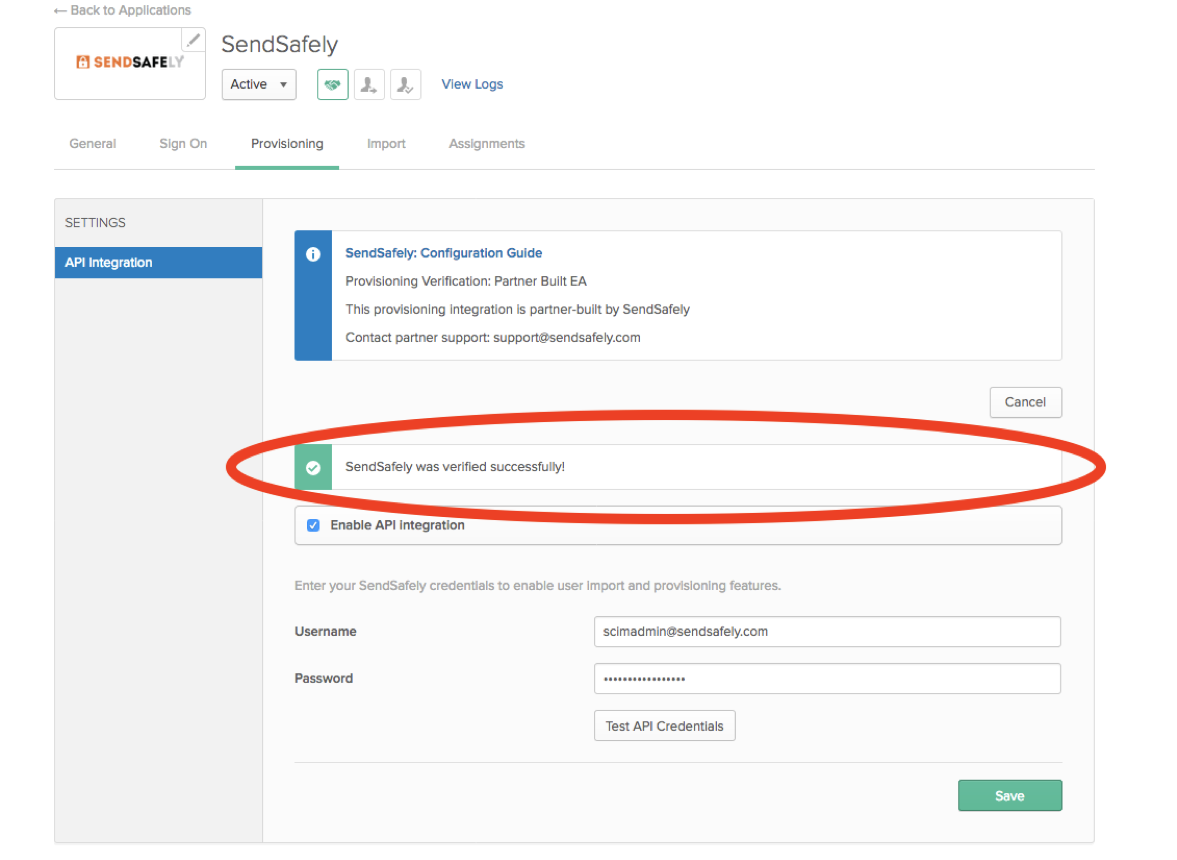Click Test API Credentials

(x=664, y=725)
